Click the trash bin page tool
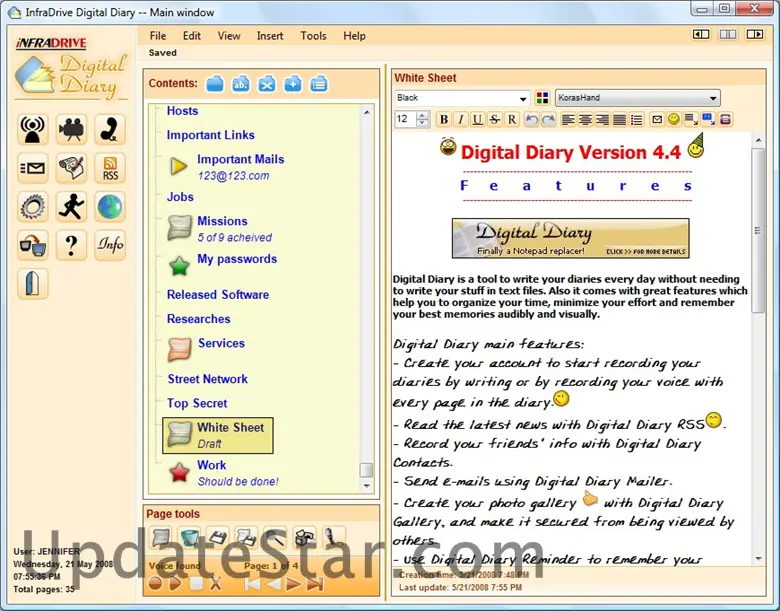Viewport: 780px width, 611px height. tap(190, 537)
